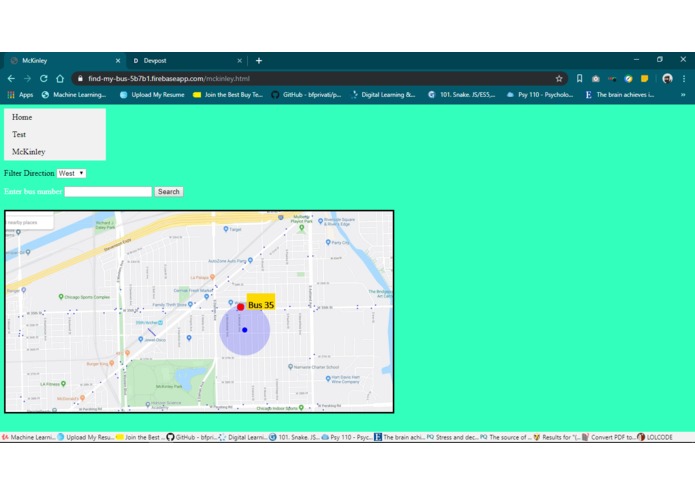Open the Upload My Resume bookmark
The image size is (695, 494).
tap(152, 94)
